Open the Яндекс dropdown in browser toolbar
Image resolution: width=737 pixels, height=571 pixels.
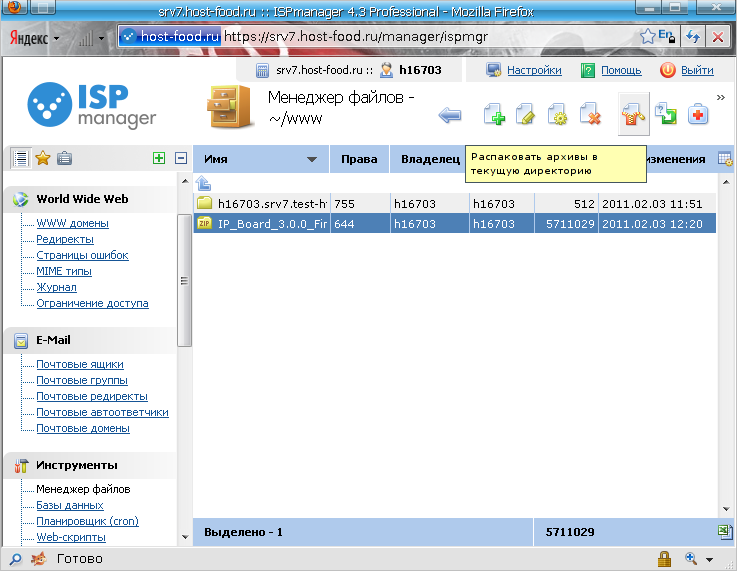tap(36, 37)
